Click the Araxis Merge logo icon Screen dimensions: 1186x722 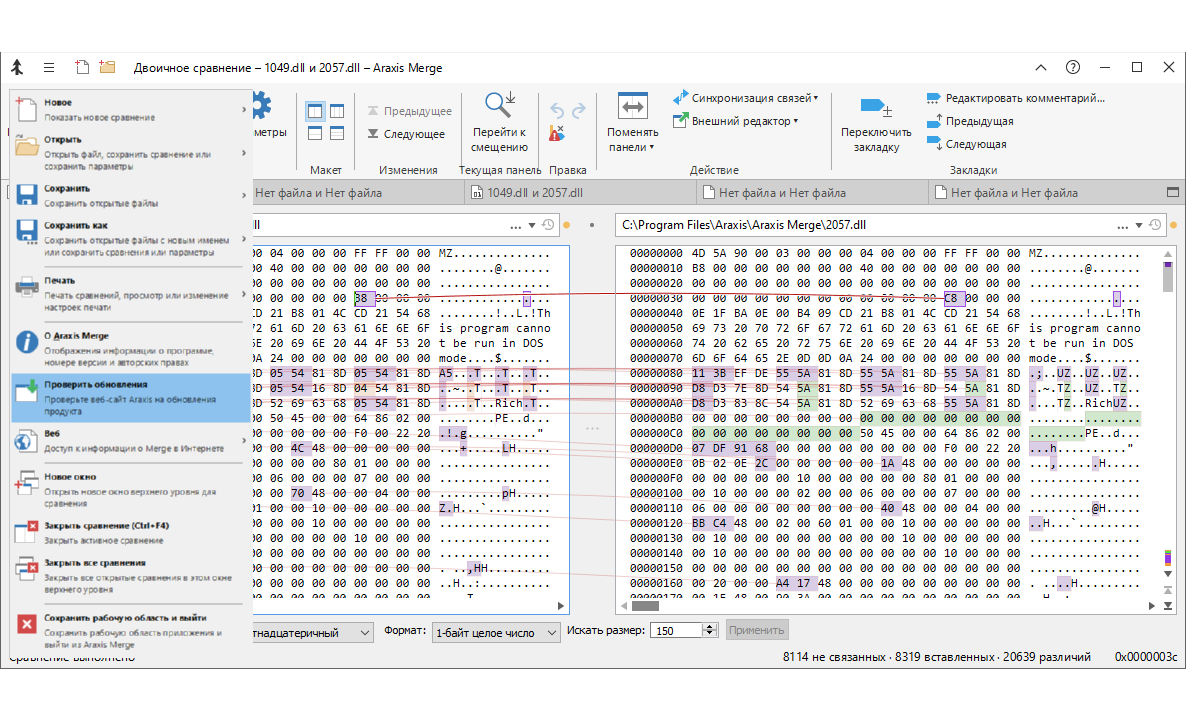pos(17,67)
